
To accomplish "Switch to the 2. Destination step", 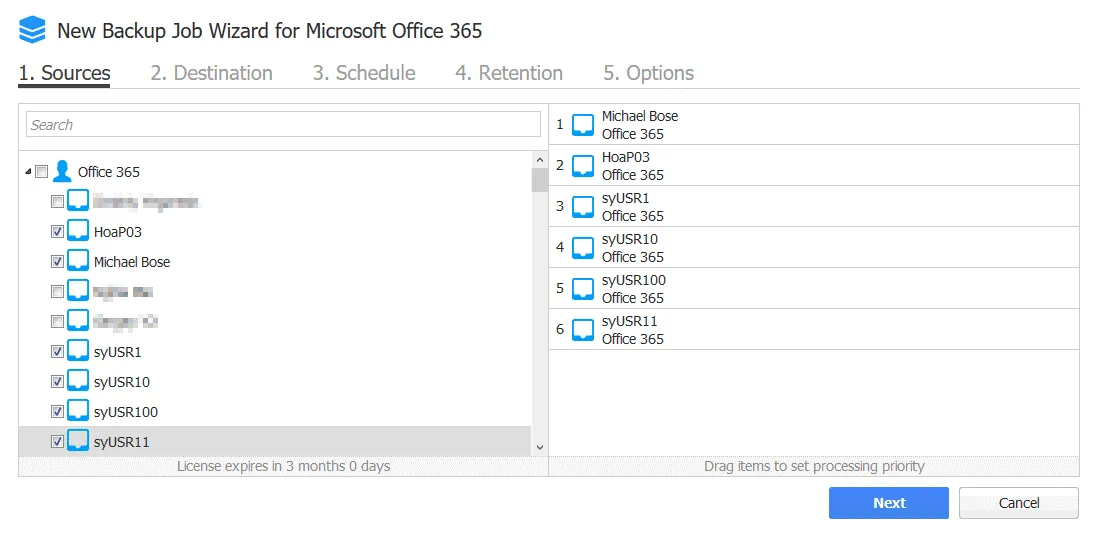I will pos(211,73).
